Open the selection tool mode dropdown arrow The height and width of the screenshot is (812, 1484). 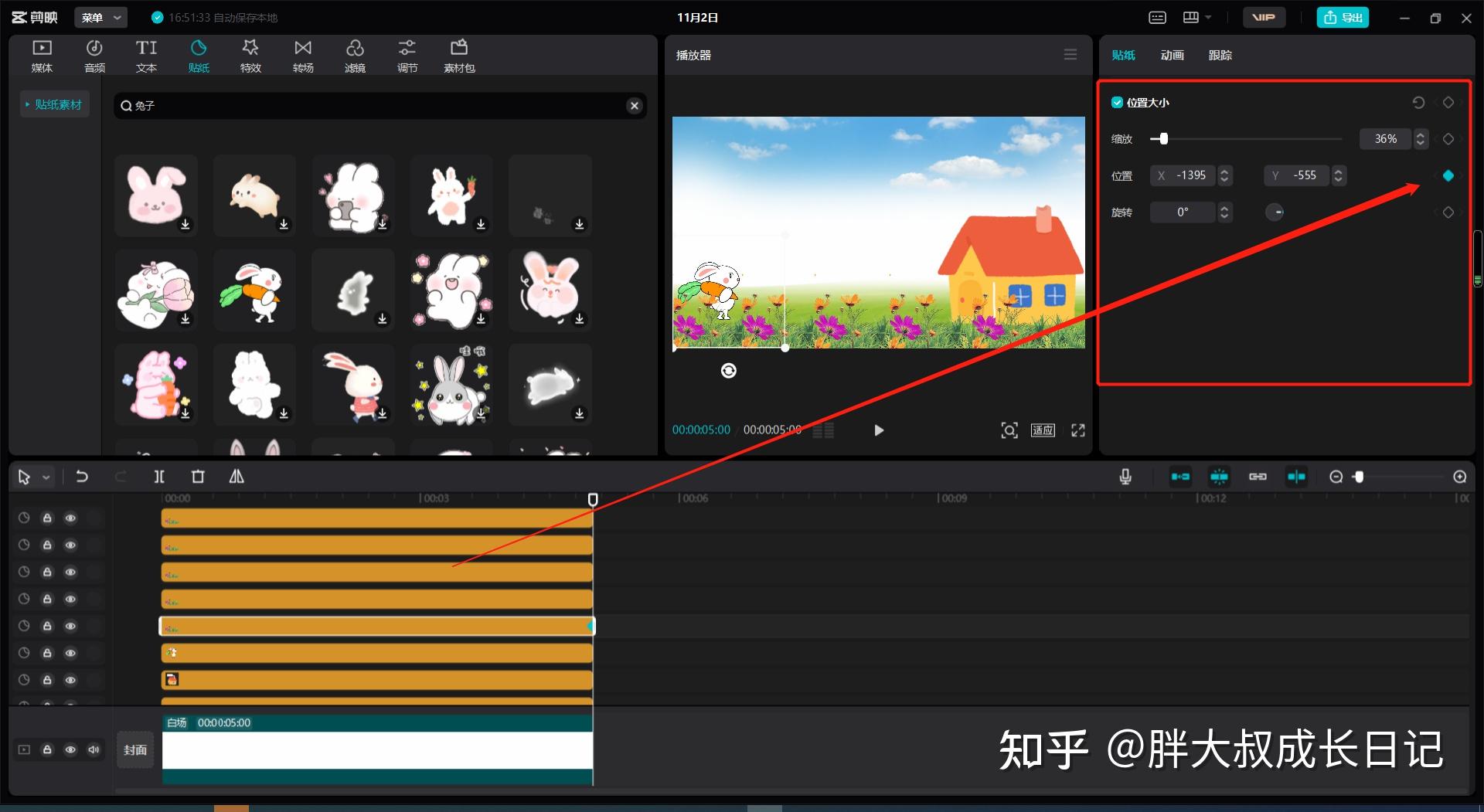(46, 477)
